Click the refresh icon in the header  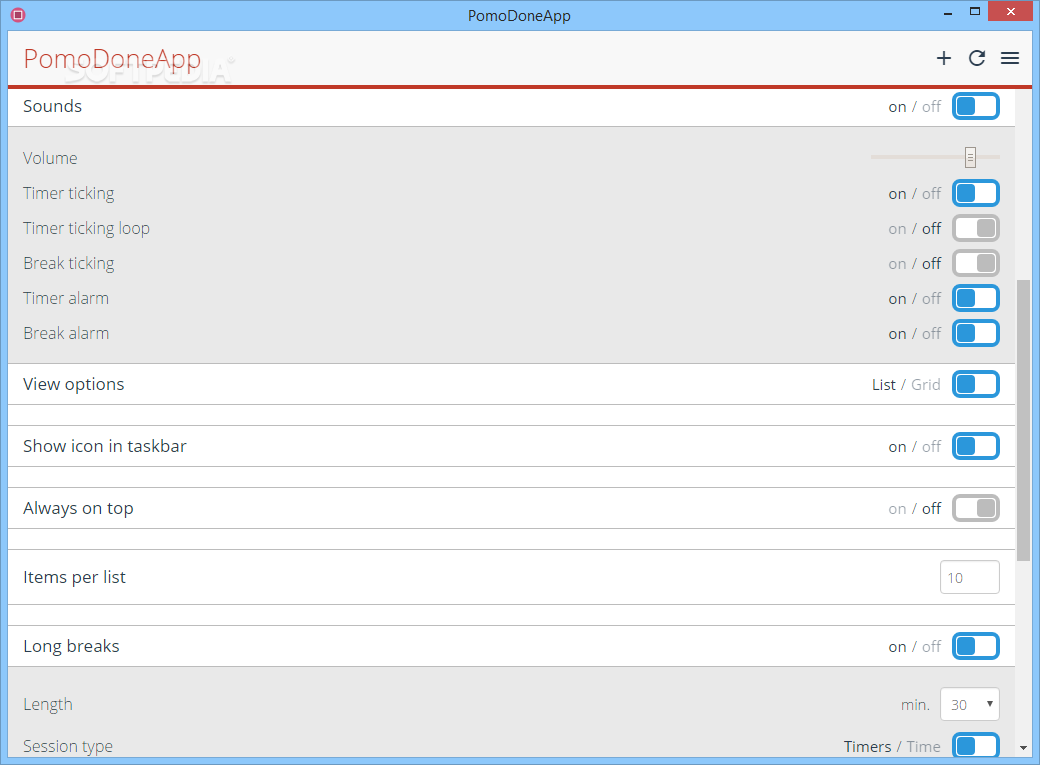pyautogui.click(x=976, y=58)
